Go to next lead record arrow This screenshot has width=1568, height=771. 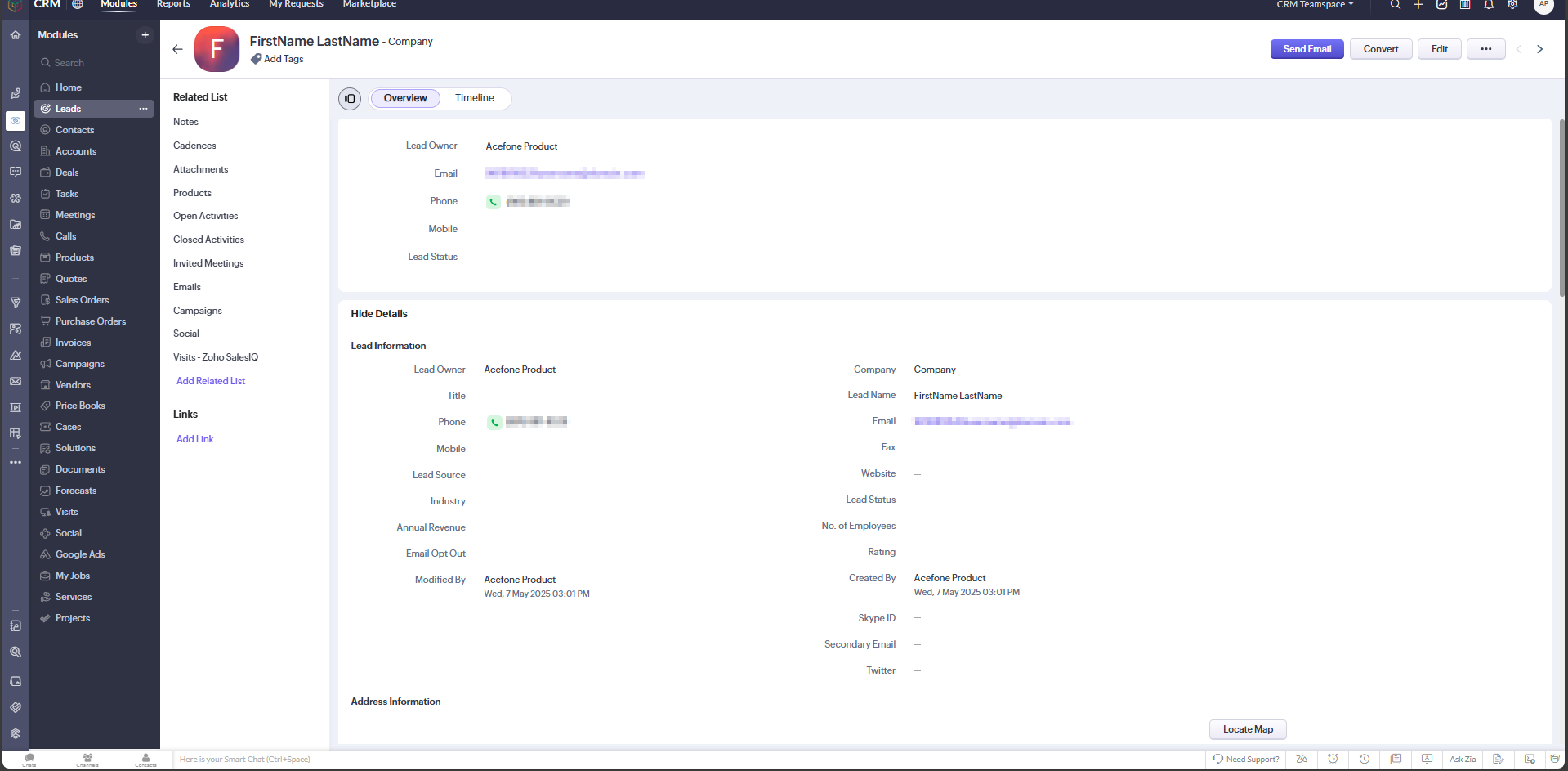point(1540,49)
